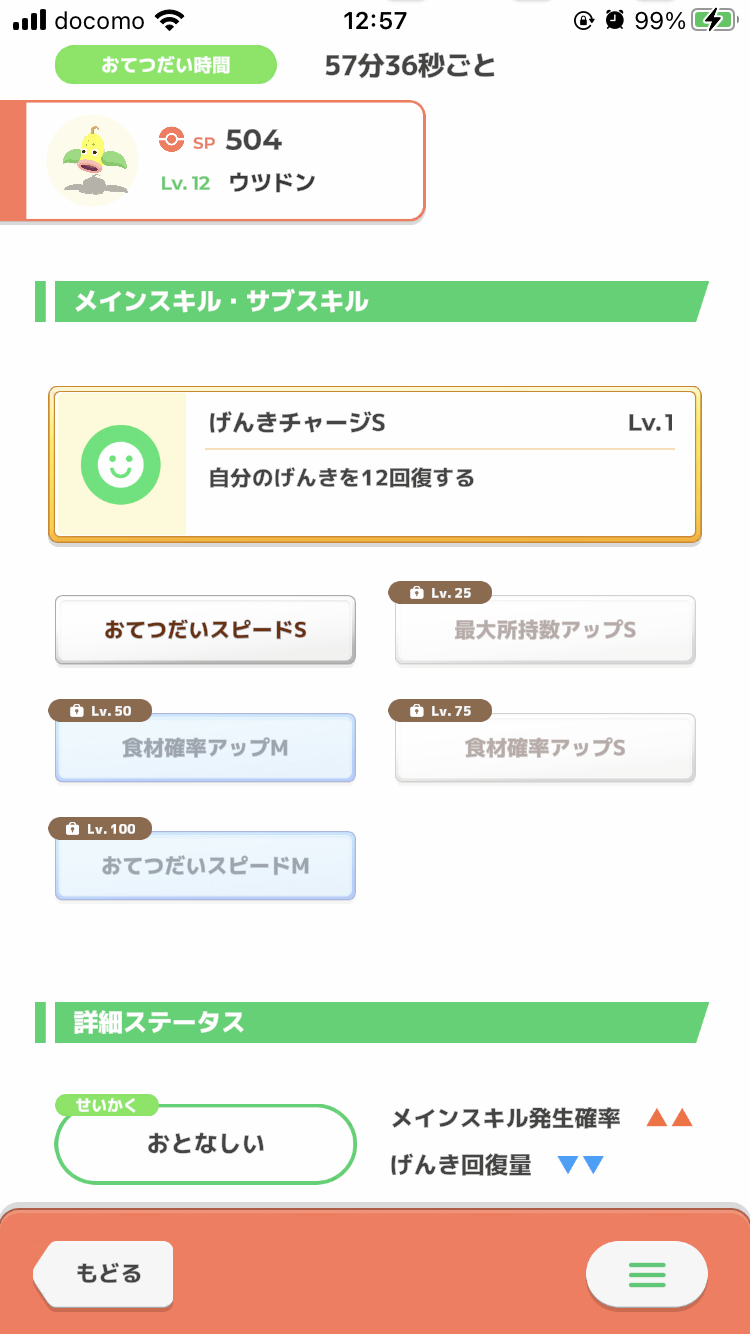Tap the Lv. 100 lock badge
Image resolution: width=750 pixels, height=1334 pixels.
(x=100, y=829)
